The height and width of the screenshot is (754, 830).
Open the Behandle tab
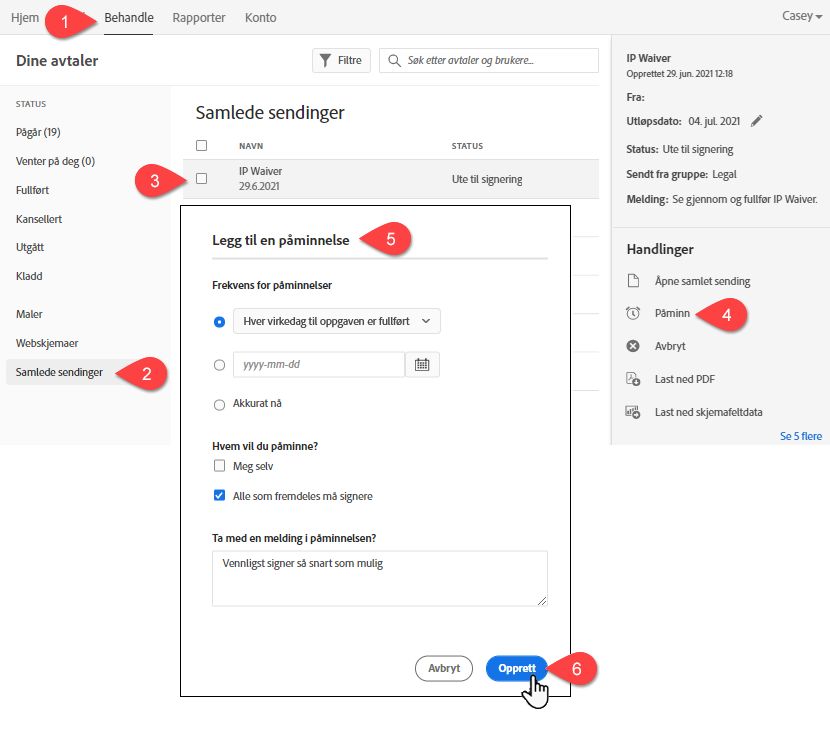(x=129, y=17)
